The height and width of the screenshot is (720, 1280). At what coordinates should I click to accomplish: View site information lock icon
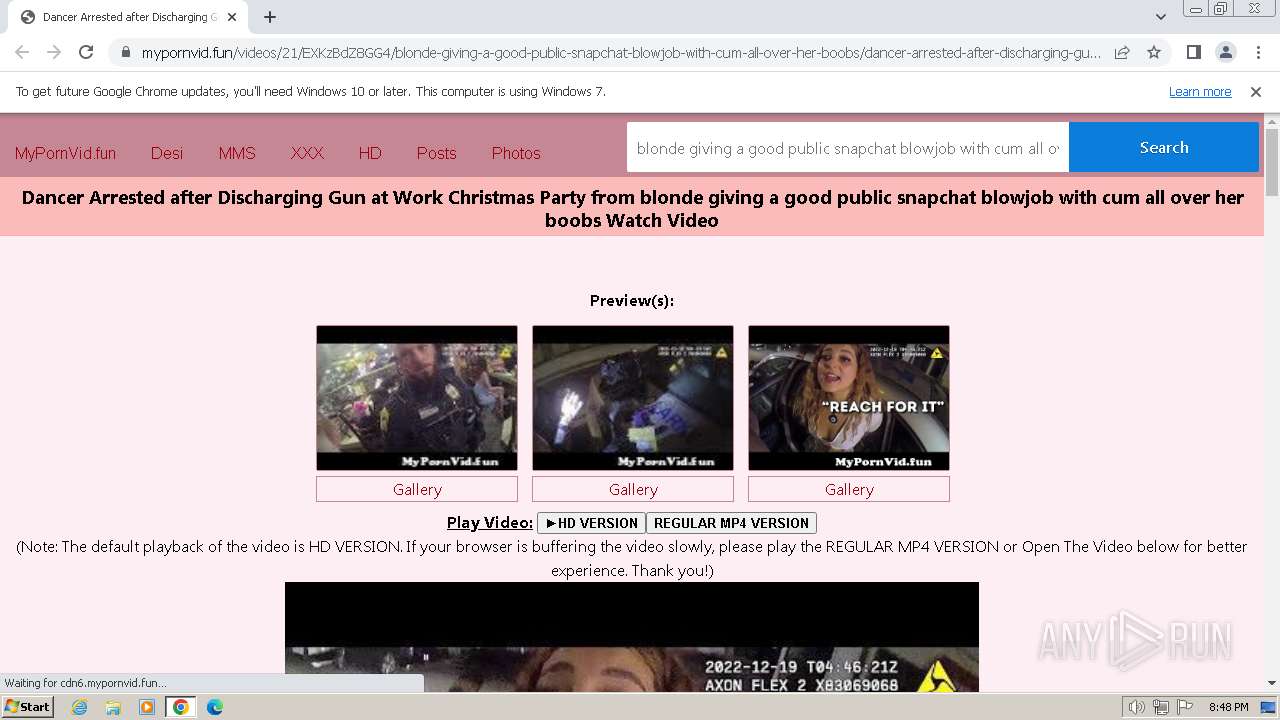pos(125,52)
